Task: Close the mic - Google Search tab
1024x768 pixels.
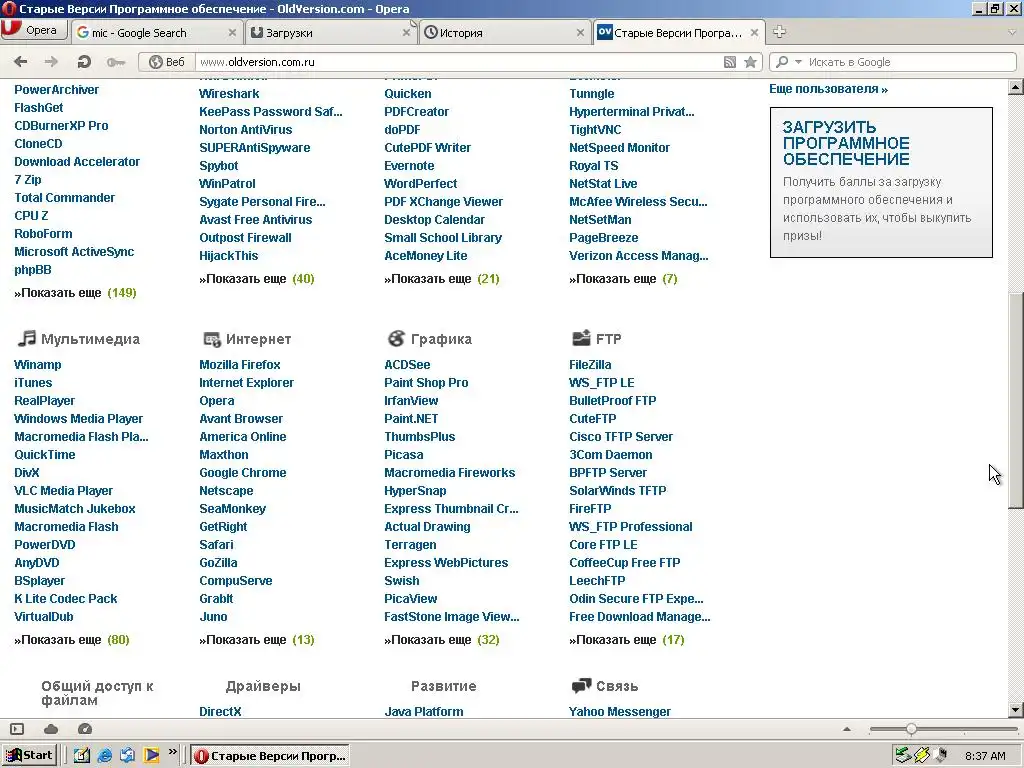Action: tap(232, 33)
